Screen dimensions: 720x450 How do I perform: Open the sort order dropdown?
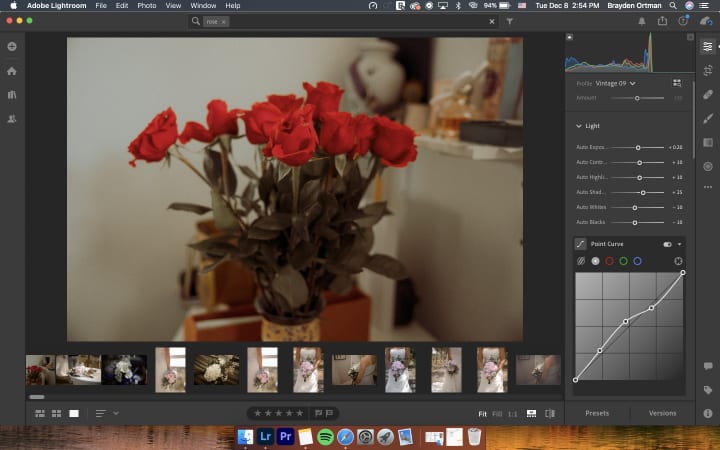tap(107, 413)
